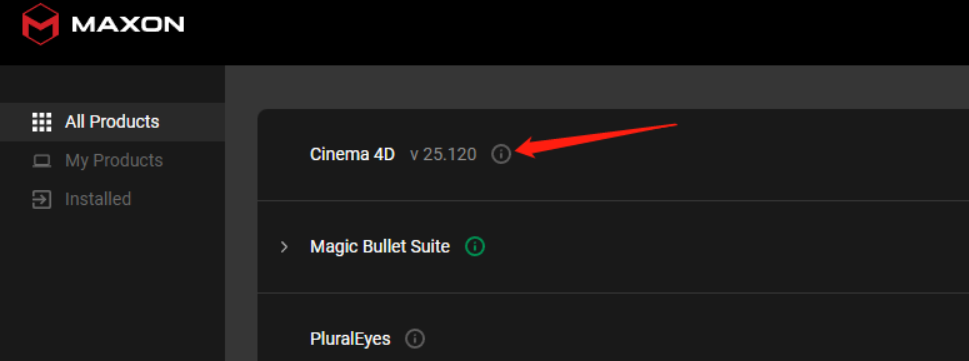969x361 pixels.
Task: Open the green Magic Bullet info icon
Action: click(x=475, y=247)
